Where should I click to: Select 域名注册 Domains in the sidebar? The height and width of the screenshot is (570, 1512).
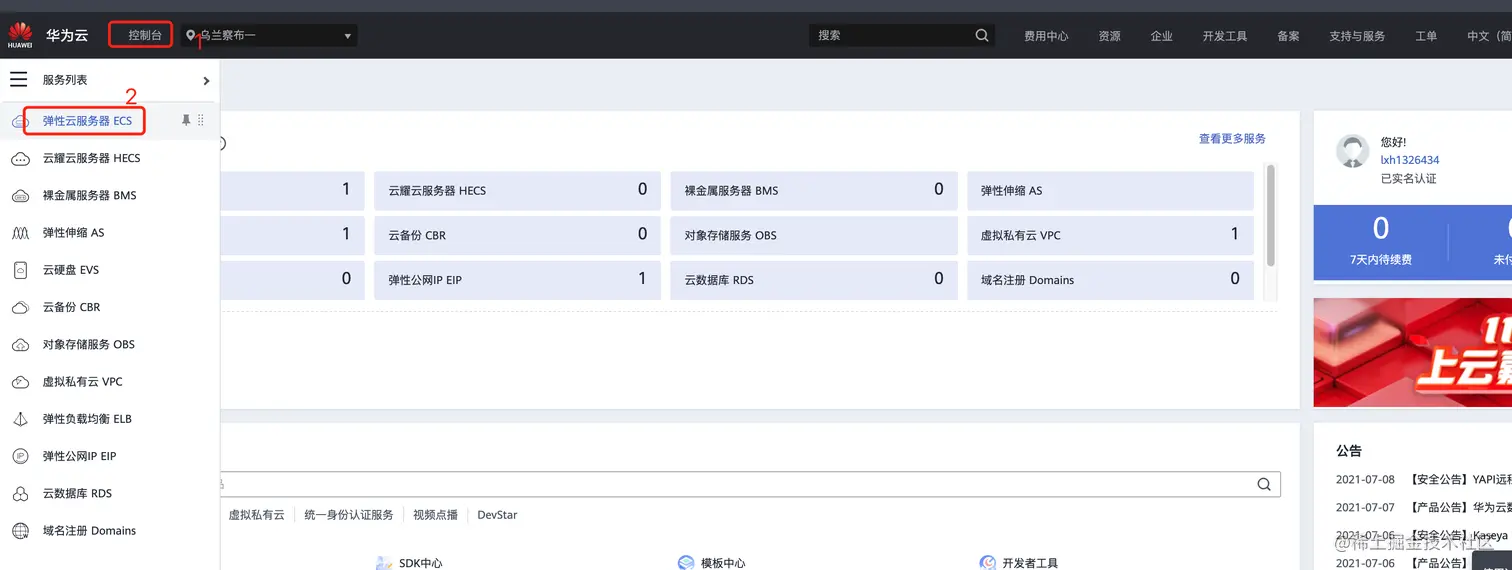89,531
